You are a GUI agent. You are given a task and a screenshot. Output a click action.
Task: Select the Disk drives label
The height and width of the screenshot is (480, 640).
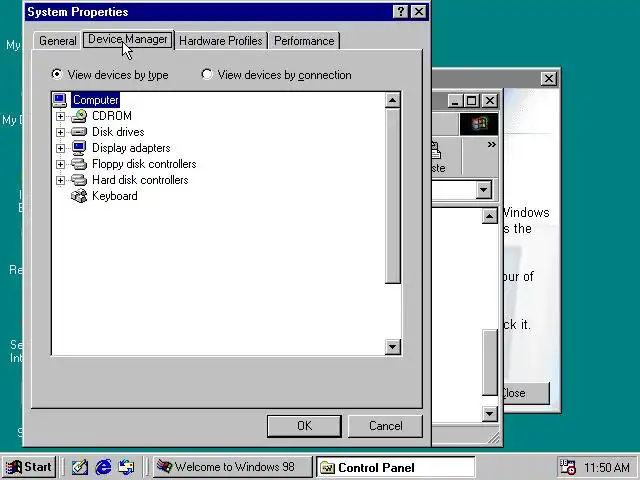point(118,132)
